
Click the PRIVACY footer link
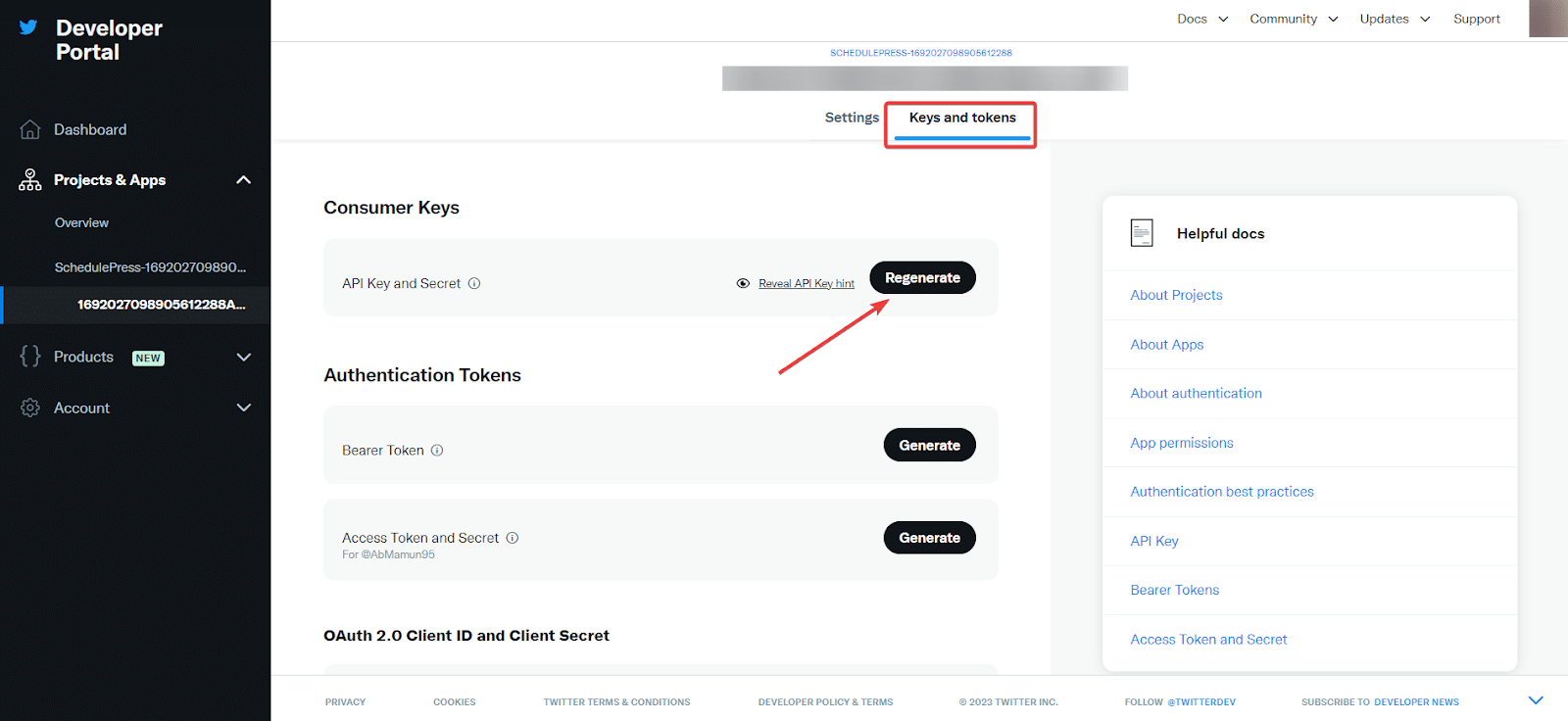[x=345, y=702]
